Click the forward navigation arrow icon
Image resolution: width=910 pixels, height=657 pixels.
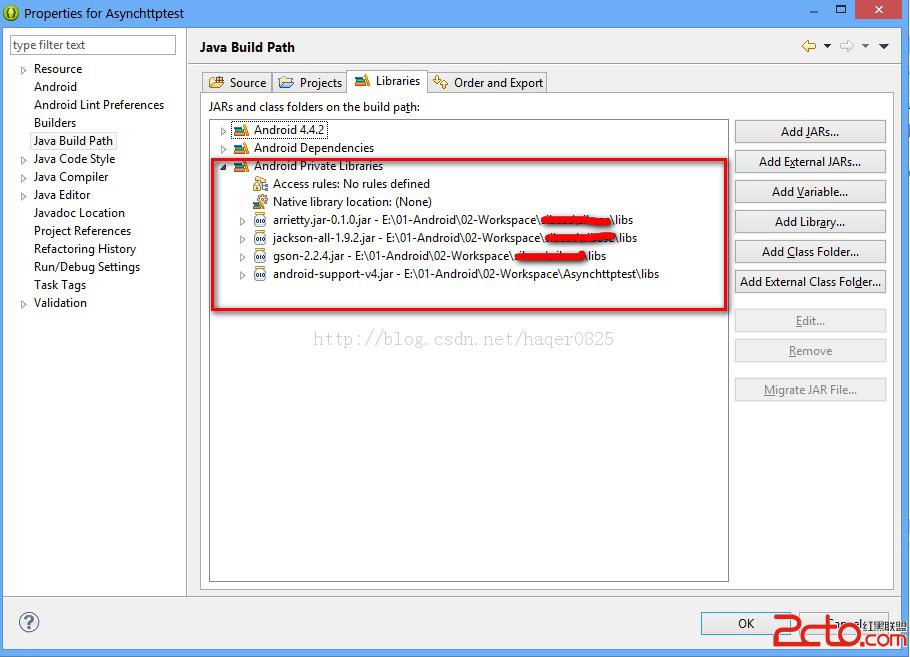click(x=847, y=46)
